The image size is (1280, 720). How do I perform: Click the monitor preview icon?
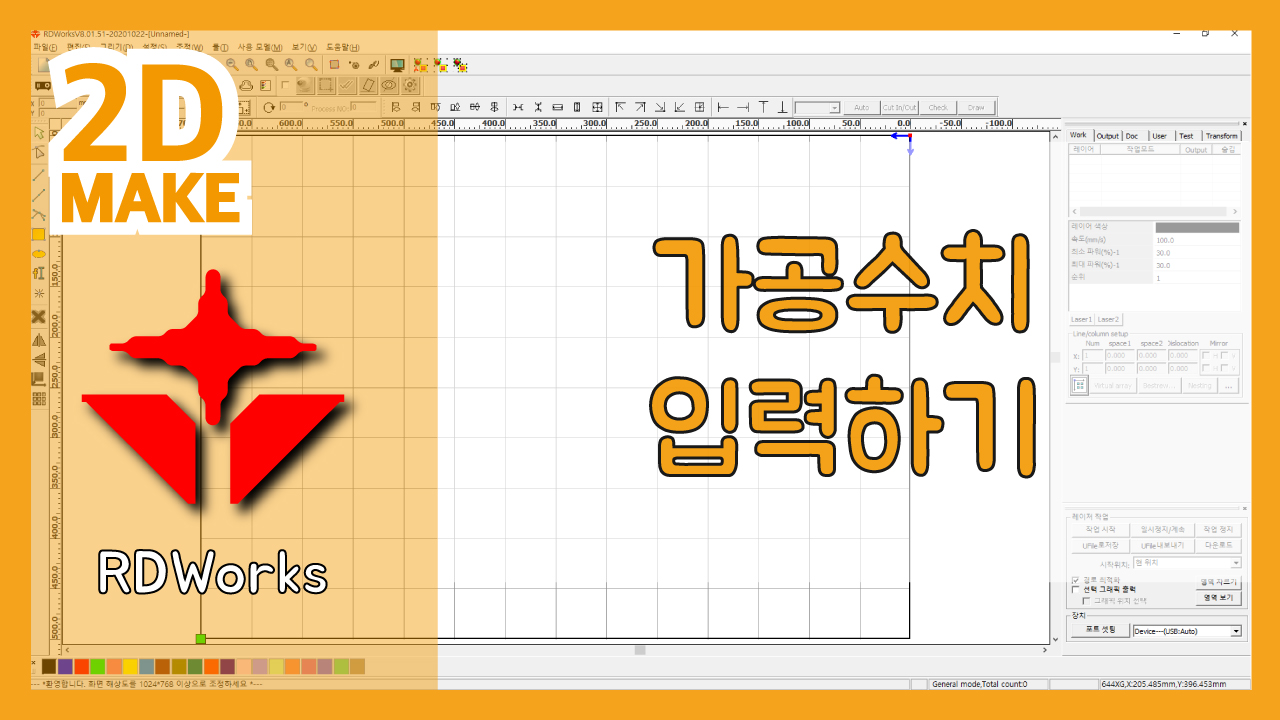[397, 65]
